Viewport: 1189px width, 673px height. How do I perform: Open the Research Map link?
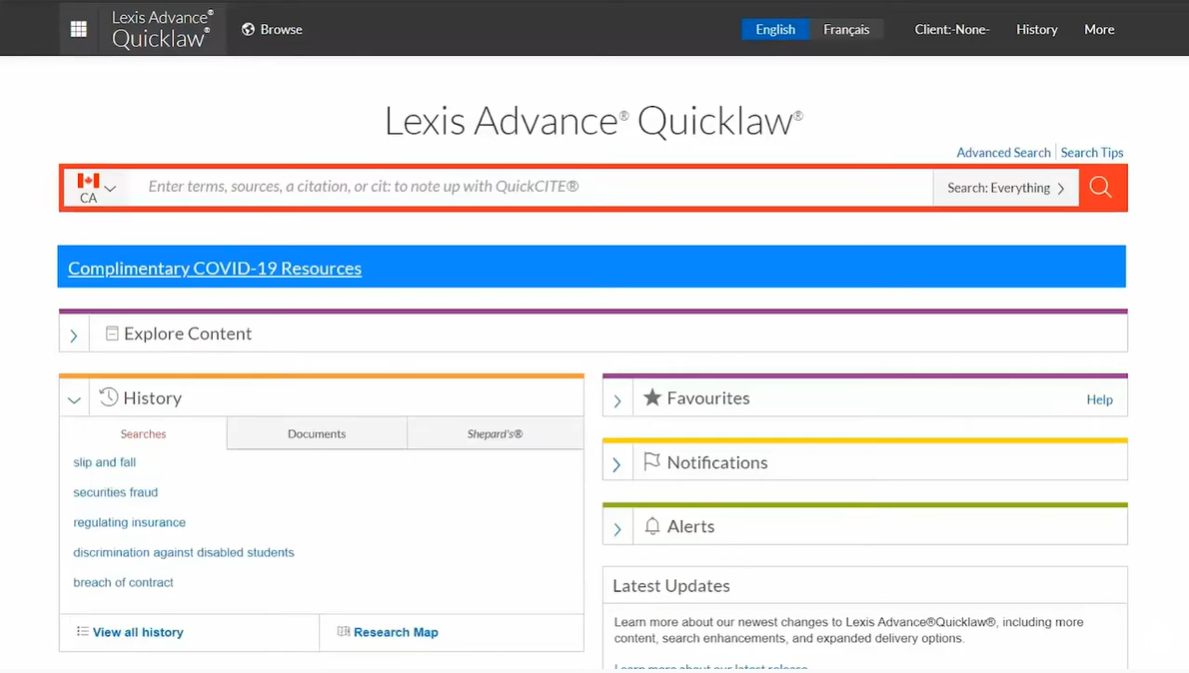pos(396,632)
